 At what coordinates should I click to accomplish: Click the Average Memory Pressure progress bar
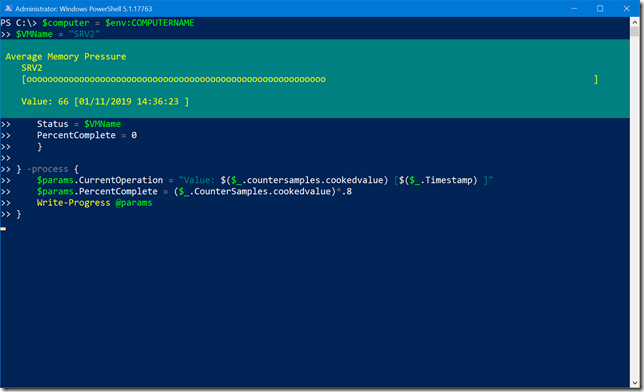(x=310, y=79)
